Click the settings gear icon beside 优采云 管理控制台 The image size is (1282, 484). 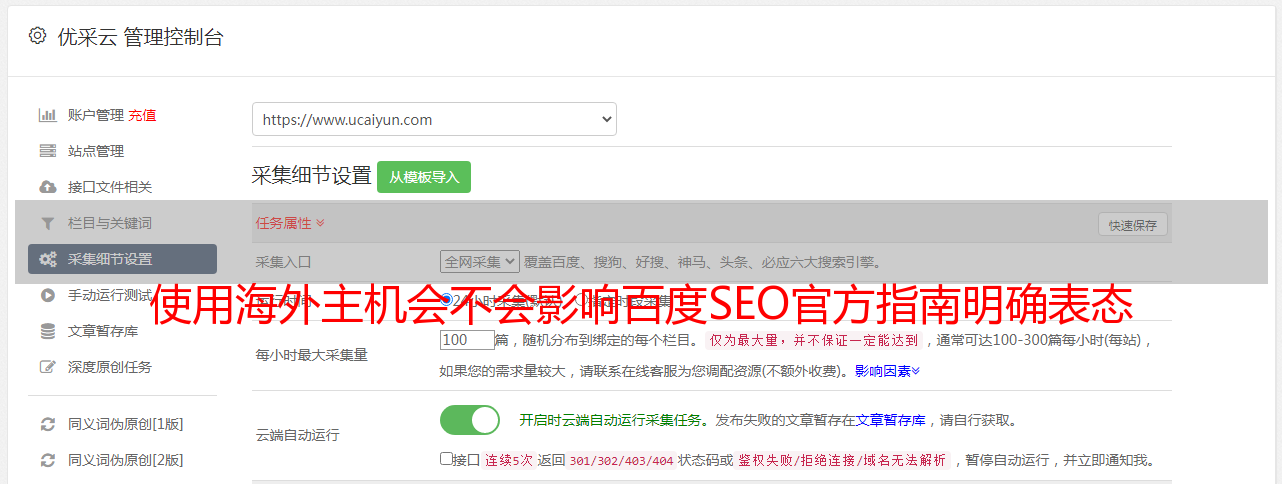[x=37, y=36]
